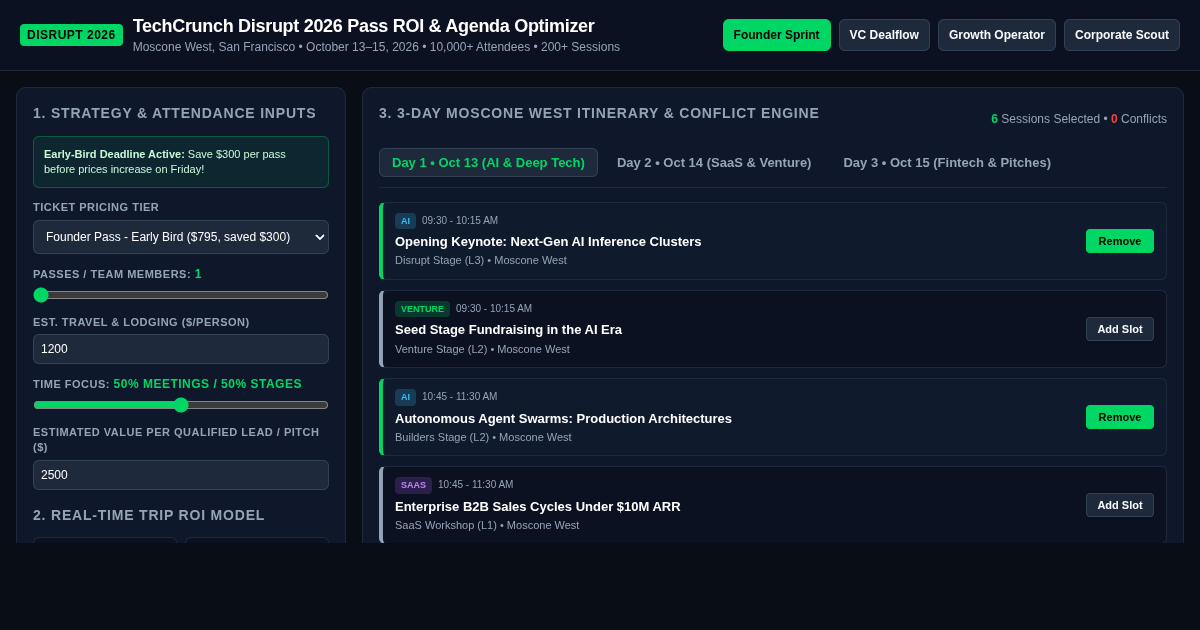Click the VENTURE tag on Seed Stage session
The height and width of the screenshot is (630, 1200).
coord(422,309)
